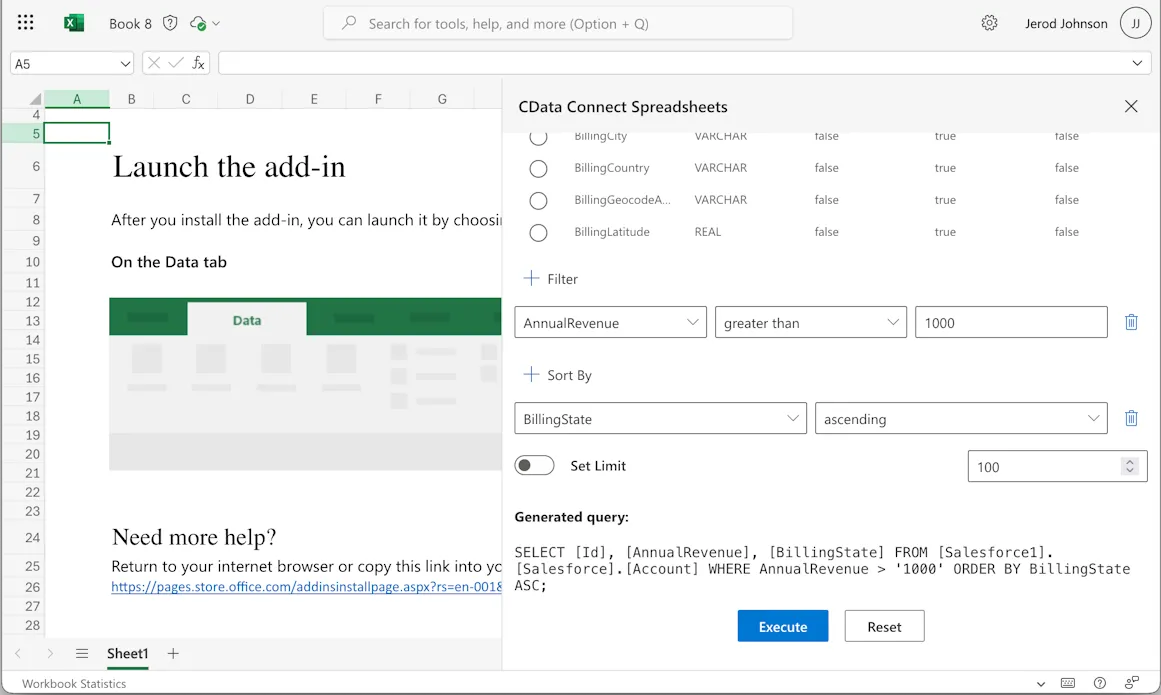
Task: Select the BillingLatitude radio button
Action: click(x=538, y=232)
